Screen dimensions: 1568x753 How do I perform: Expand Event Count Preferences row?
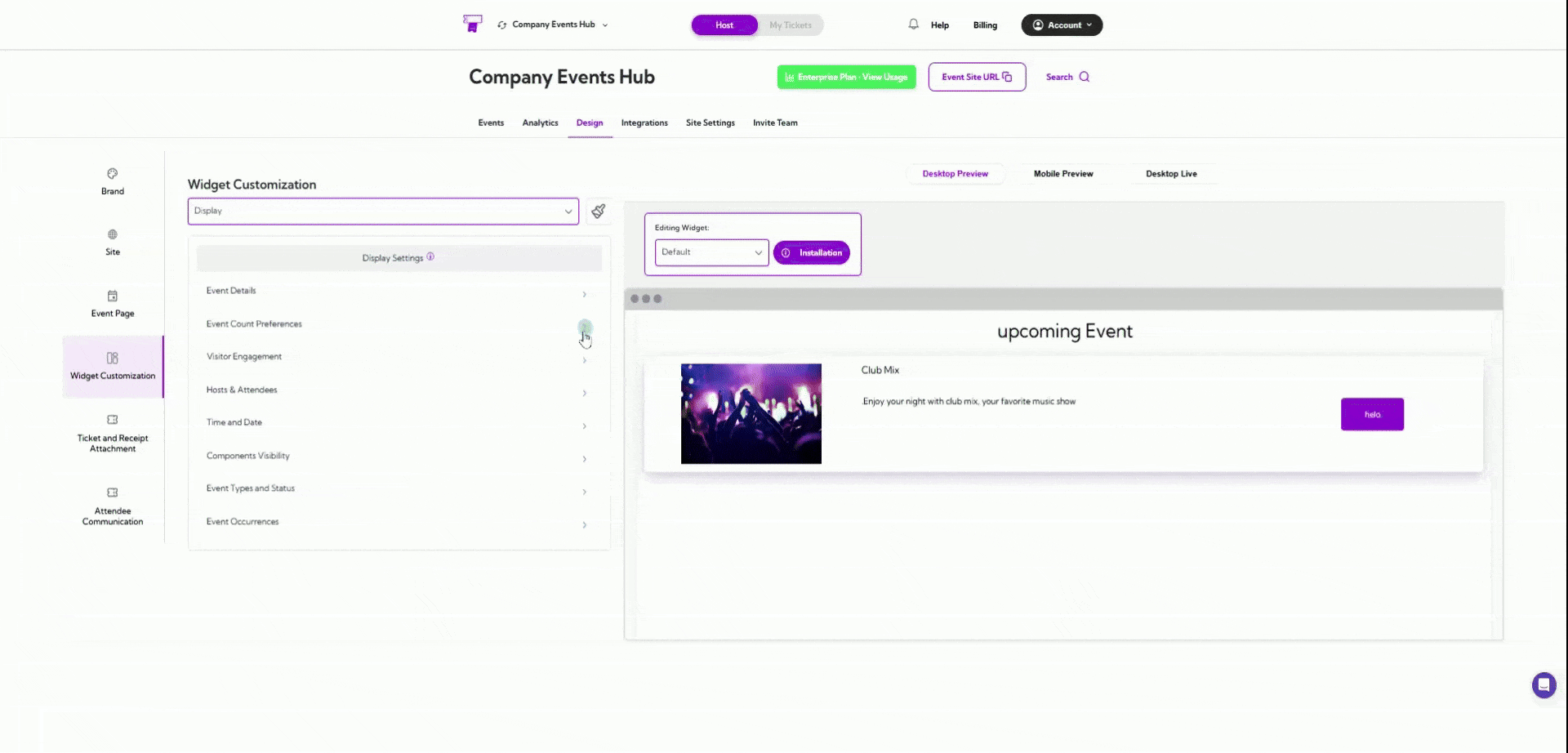click(399, 324)
